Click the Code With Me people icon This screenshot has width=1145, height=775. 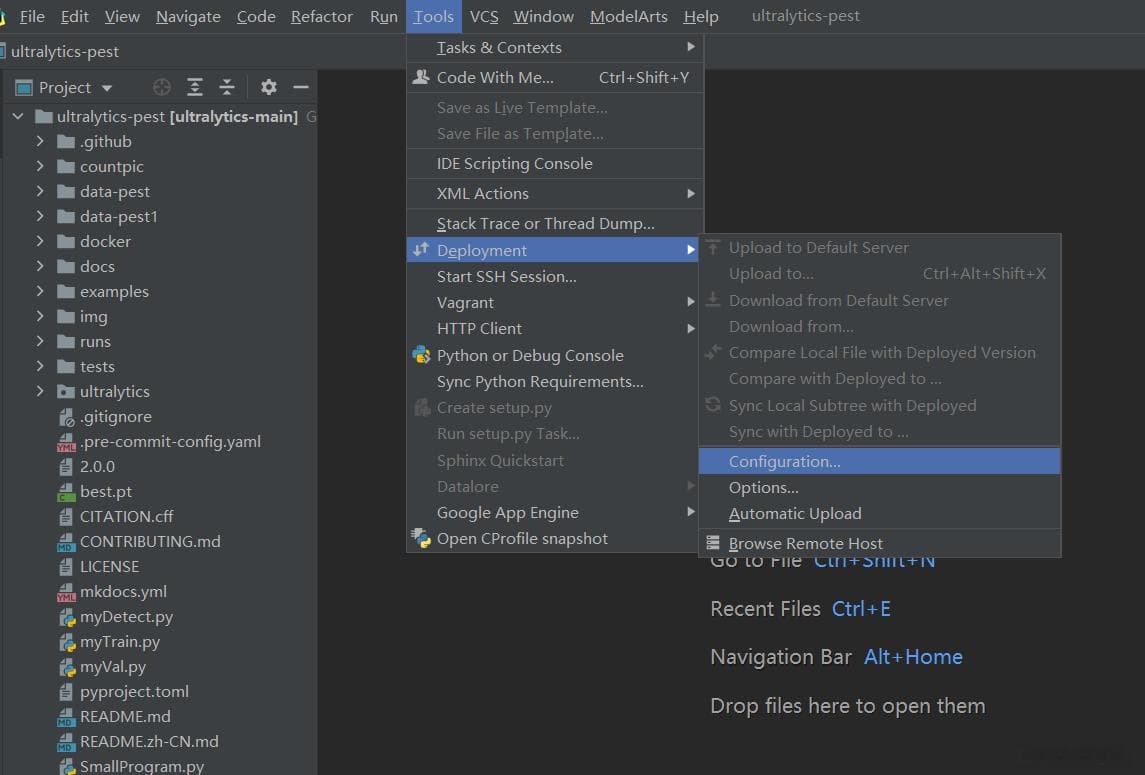click(x=421, y=77)
